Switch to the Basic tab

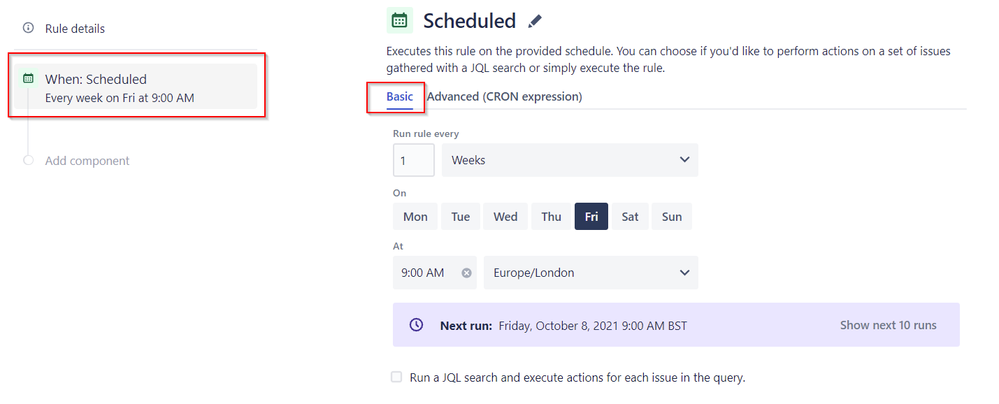(399, 97)
